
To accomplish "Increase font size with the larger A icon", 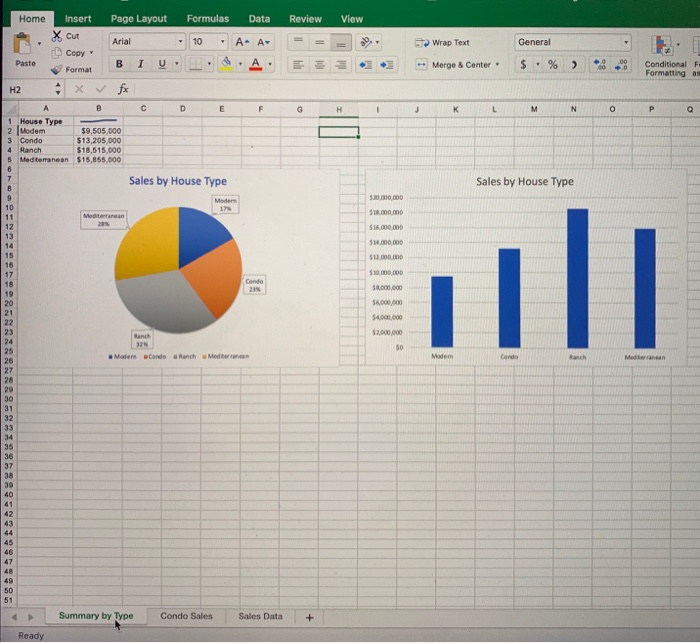I will pos(242,42).
